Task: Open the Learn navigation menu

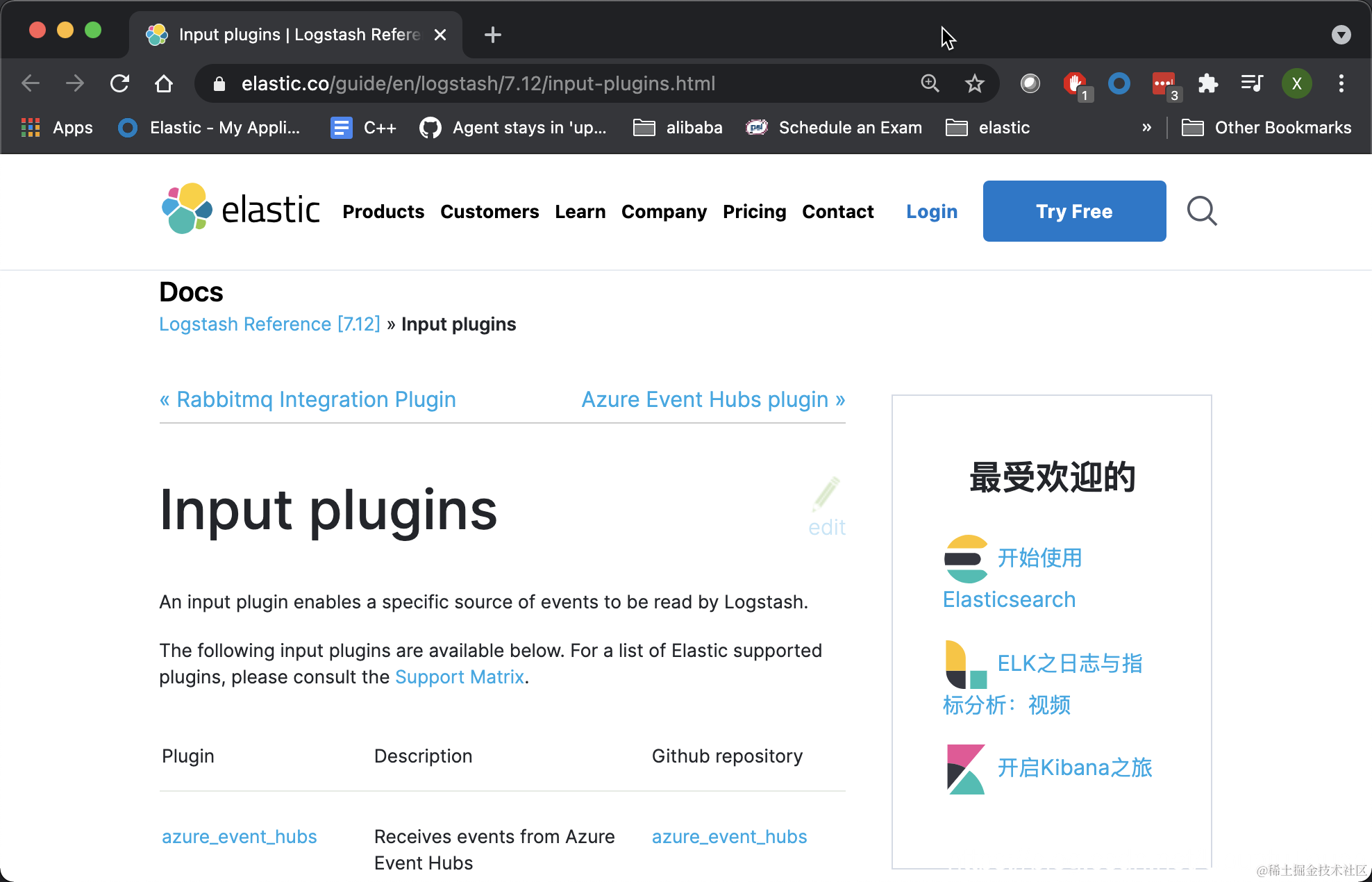Action: coord(580,211)
